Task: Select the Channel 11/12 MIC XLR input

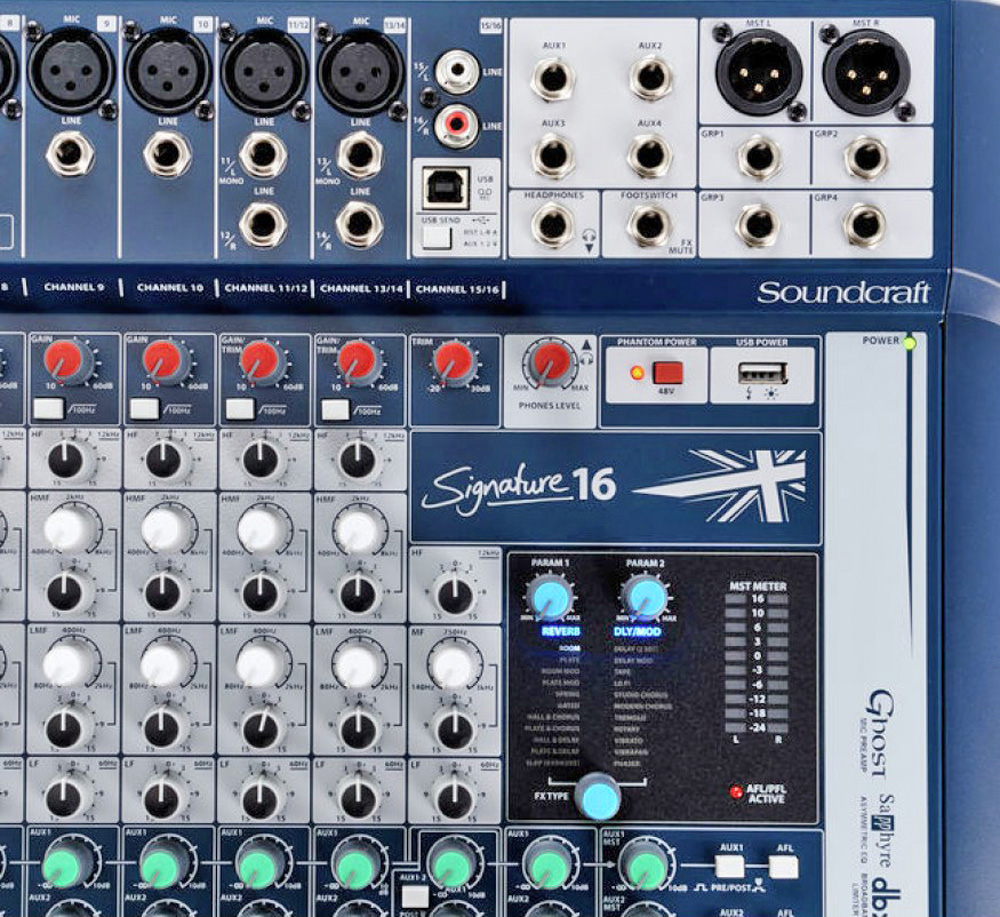Action: pyautogui.click(x=265, y=71)
